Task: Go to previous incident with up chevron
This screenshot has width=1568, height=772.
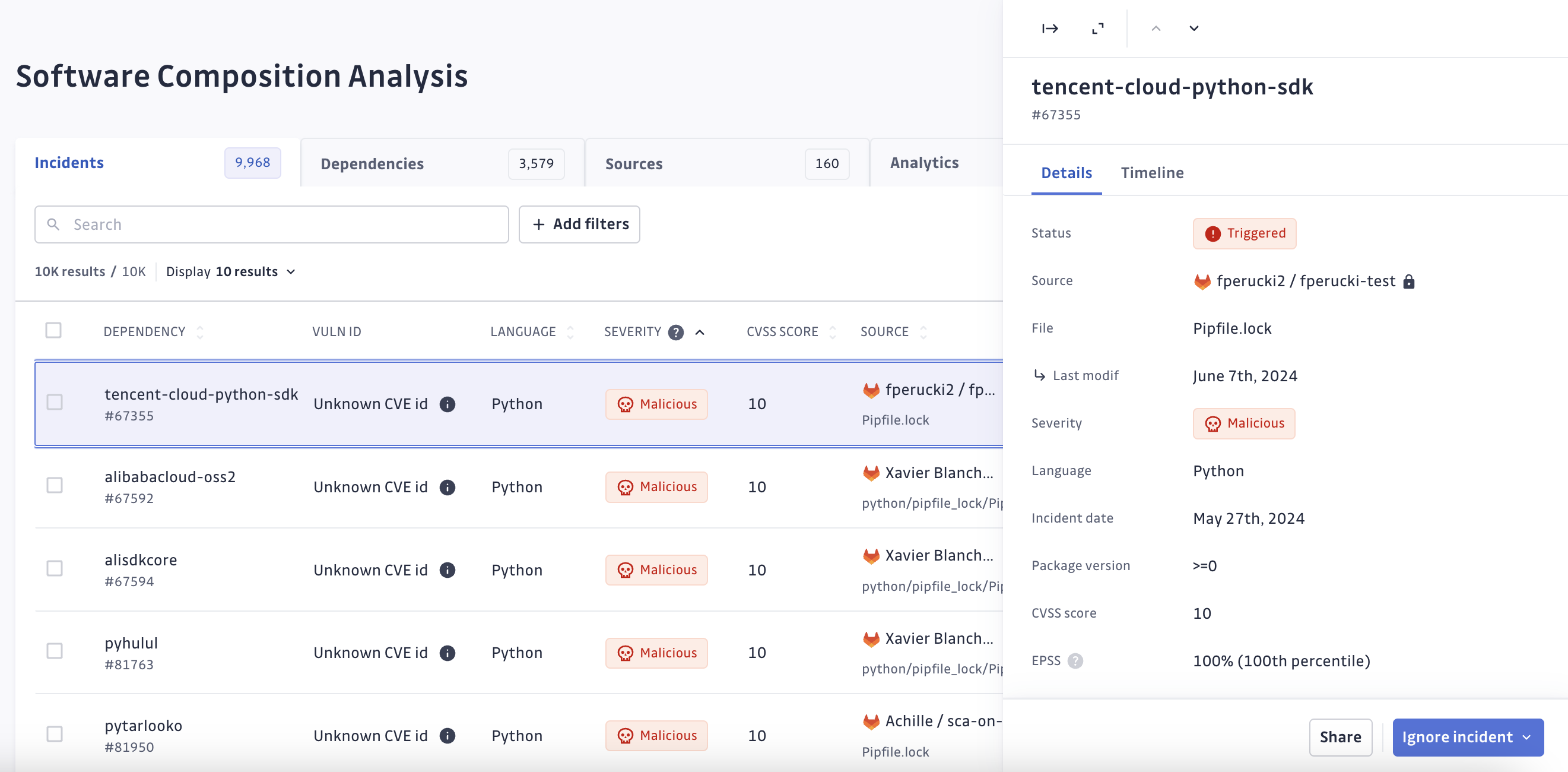Action: (x=1156, y=29)
